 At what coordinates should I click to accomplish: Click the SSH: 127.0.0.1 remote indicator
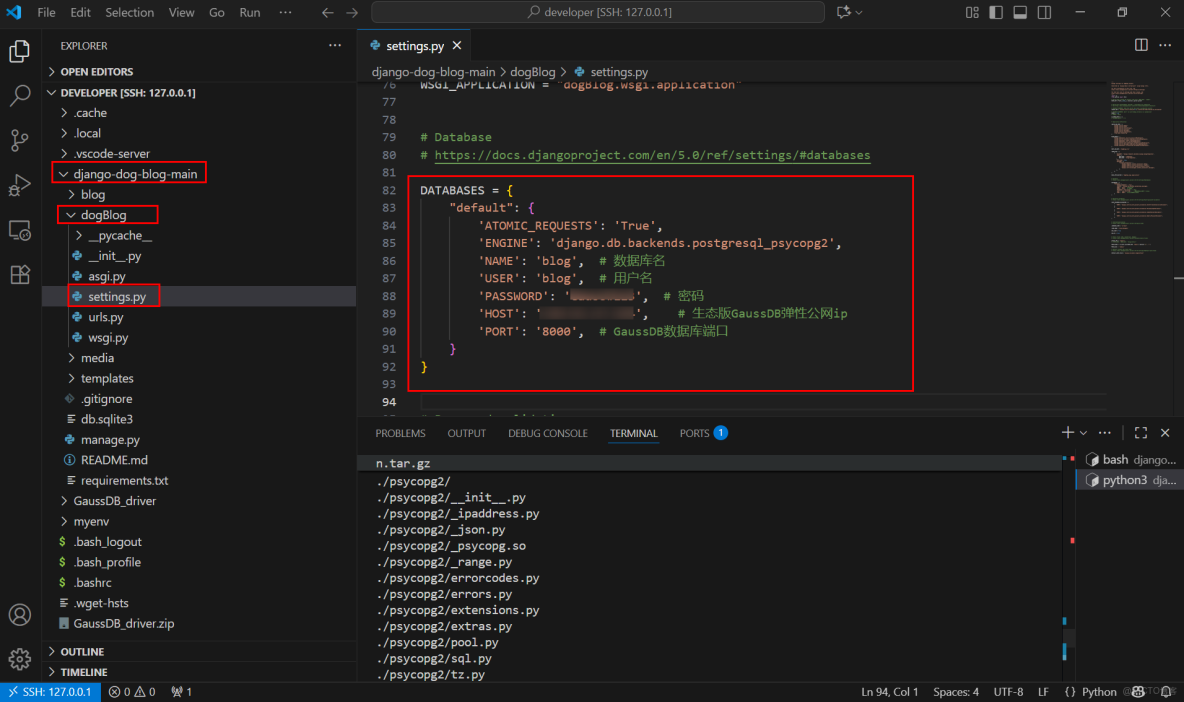pyautogui.click(x=49, y=691)
